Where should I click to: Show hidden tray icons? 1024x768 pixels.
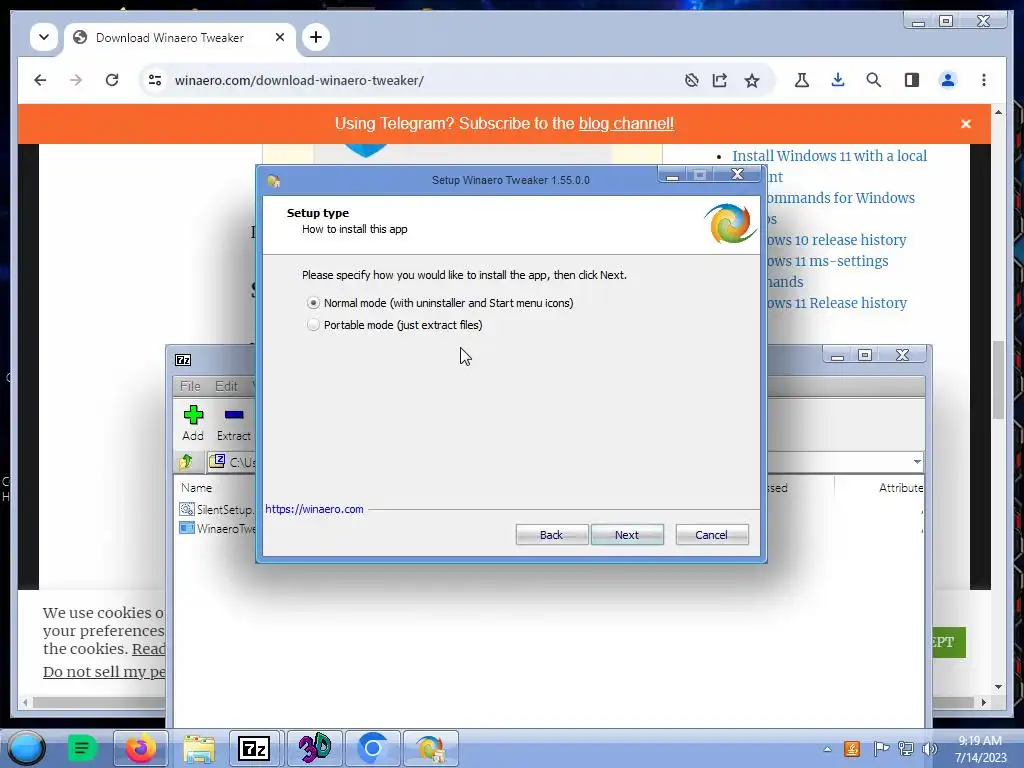pos(827,749)
